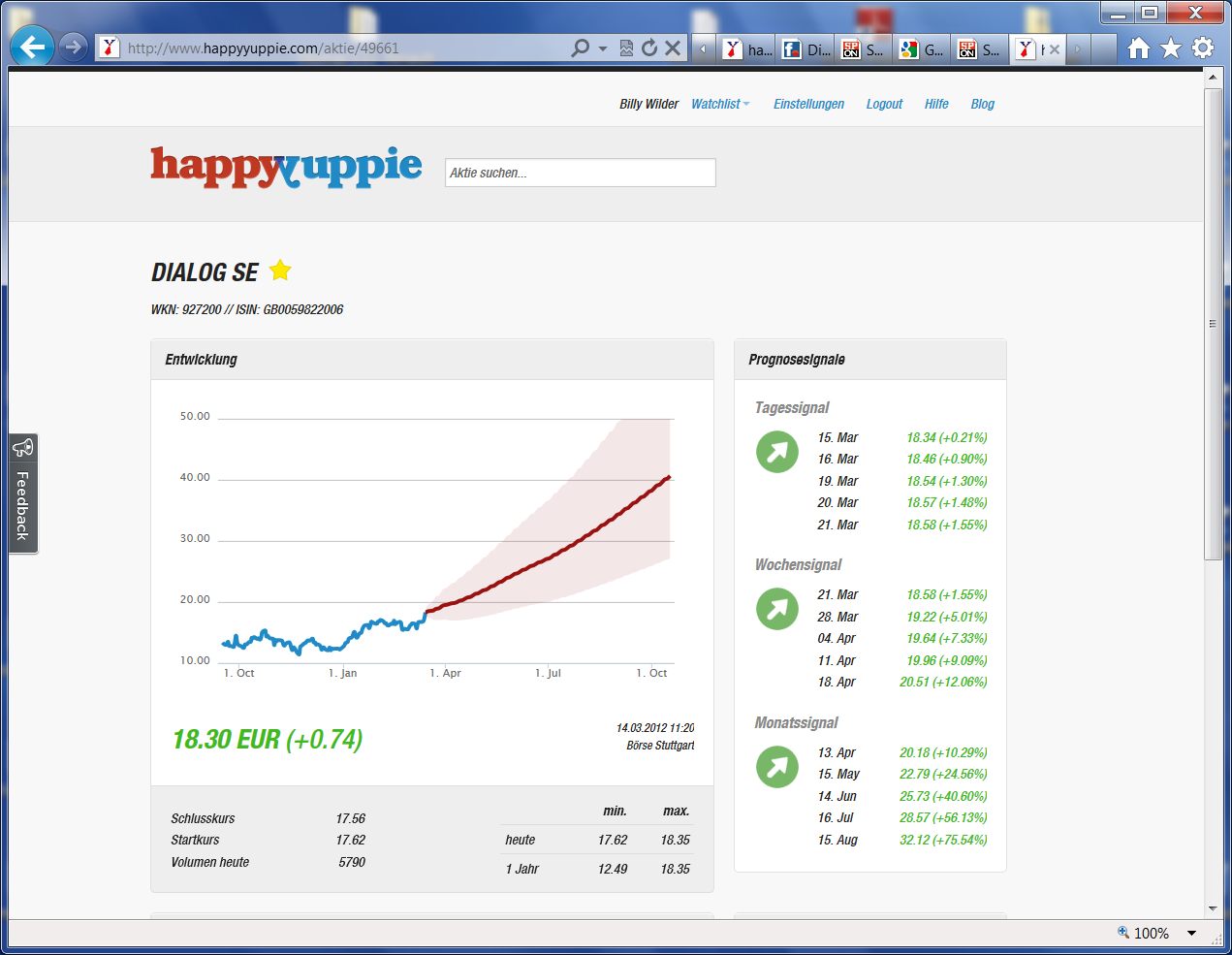The width and height of the screenshot is (1232, 955).
Task: Switch to the first SPON 'S...' tab
Action: pyautogui.click(x=865, y=49)
